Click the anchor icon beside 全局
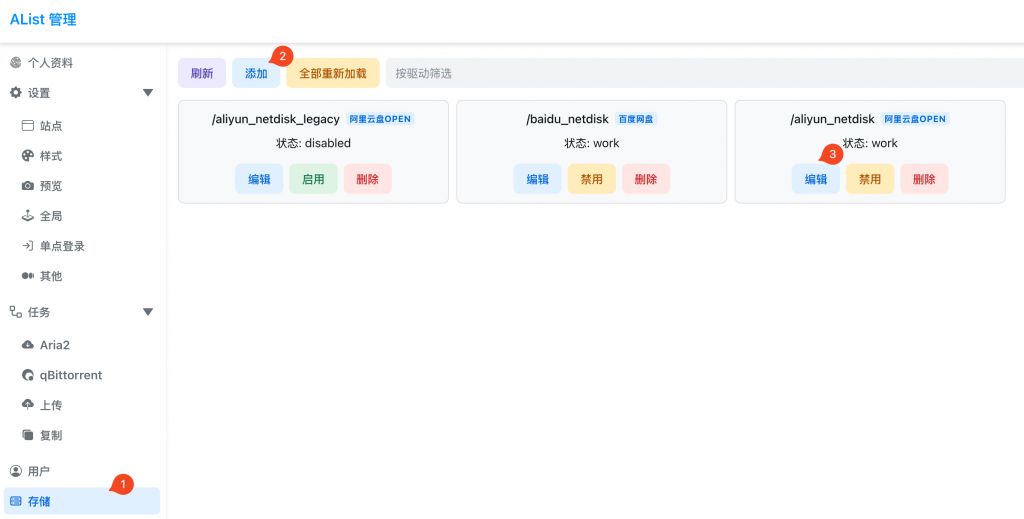 27,216
